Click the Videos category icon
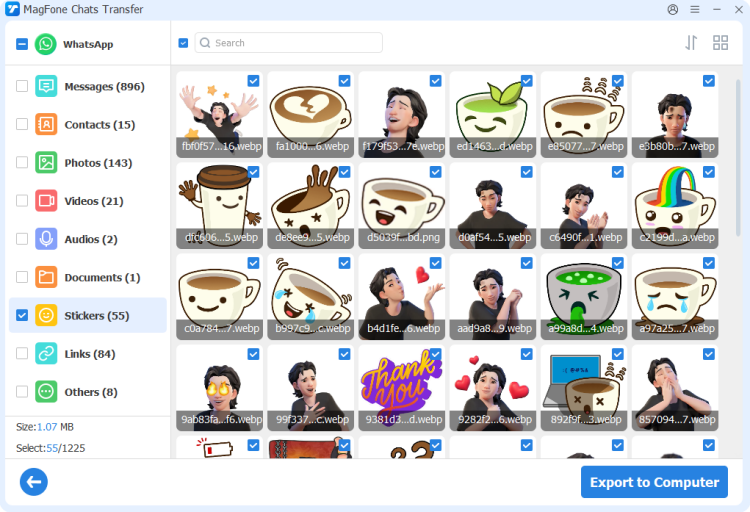750x512 pixels. click(46, 200)
